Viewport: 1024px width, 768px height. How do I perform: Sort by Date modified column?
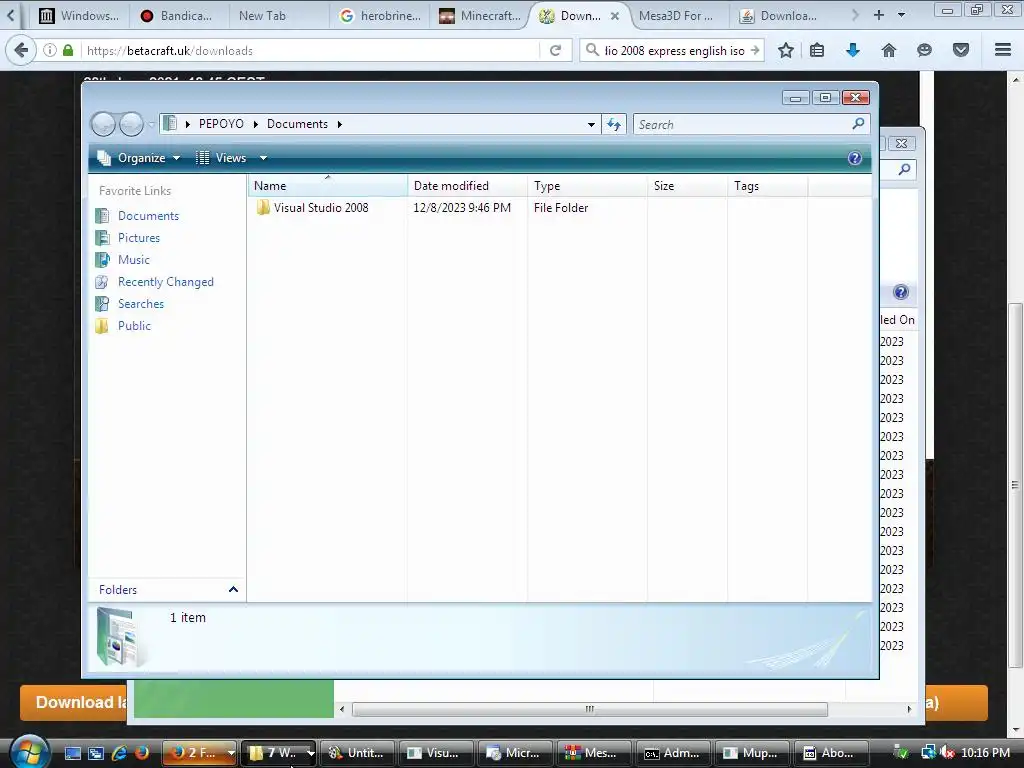467,186
